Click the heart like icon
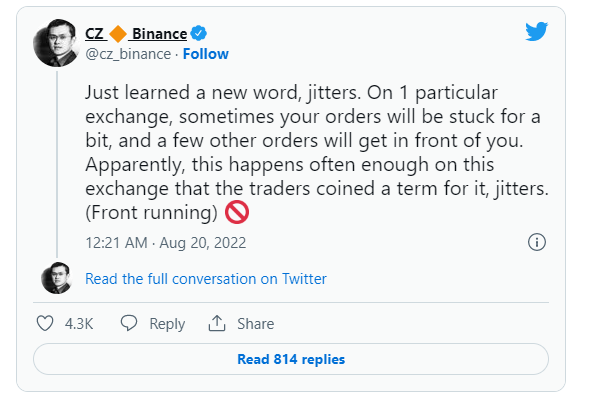 point(45,324)
